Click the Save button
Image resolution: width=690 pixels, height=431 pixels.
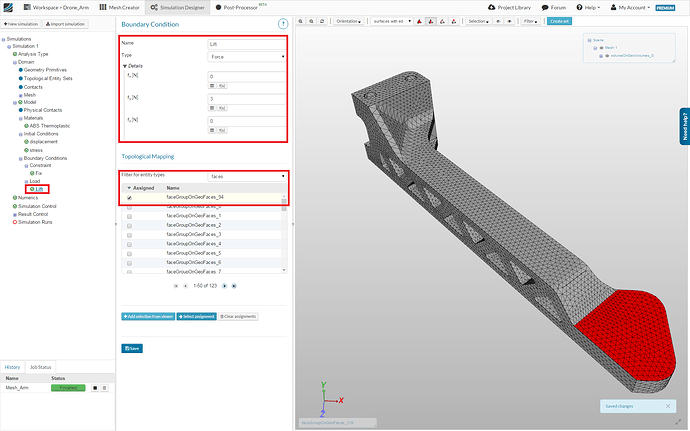[132, 348]
